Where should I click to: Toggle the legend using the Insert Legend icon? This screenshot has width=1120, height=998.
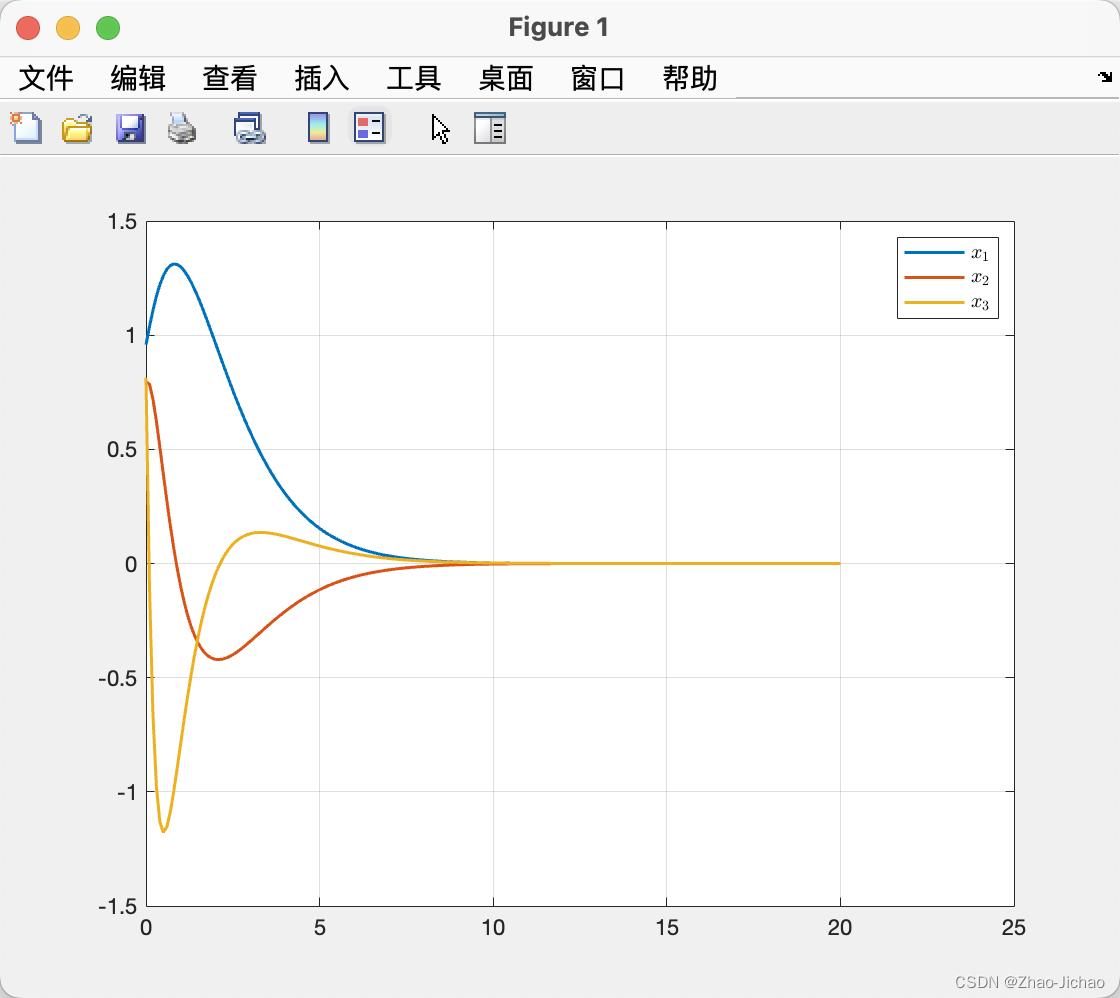[369, 128]
